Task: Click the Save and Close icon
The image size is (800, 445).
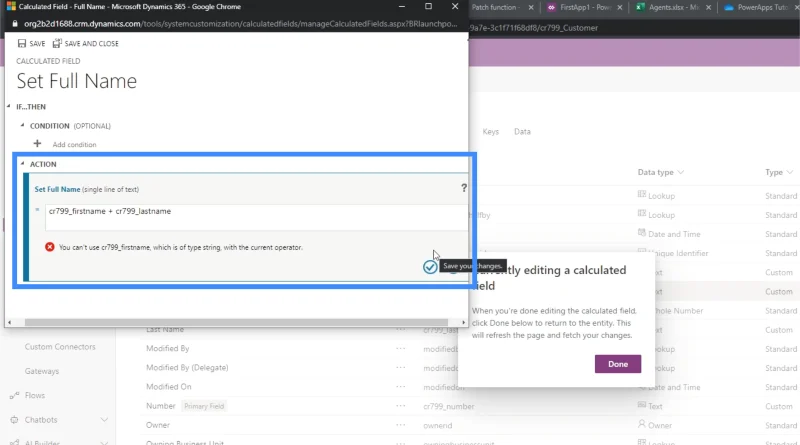Action: (x=57, y=43)
